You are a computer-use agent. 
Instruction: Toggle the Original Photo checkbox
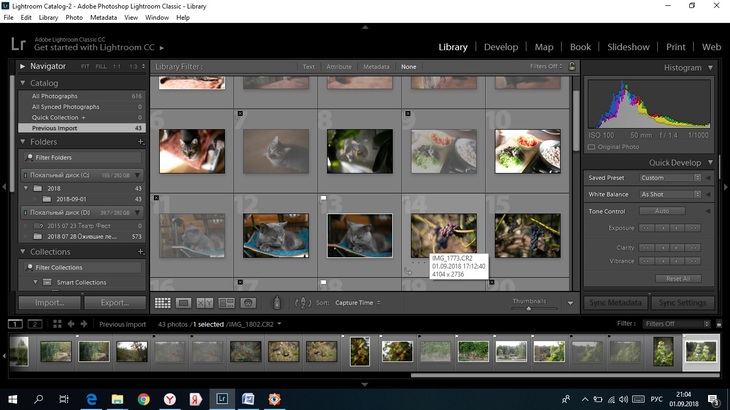[591, 147]
